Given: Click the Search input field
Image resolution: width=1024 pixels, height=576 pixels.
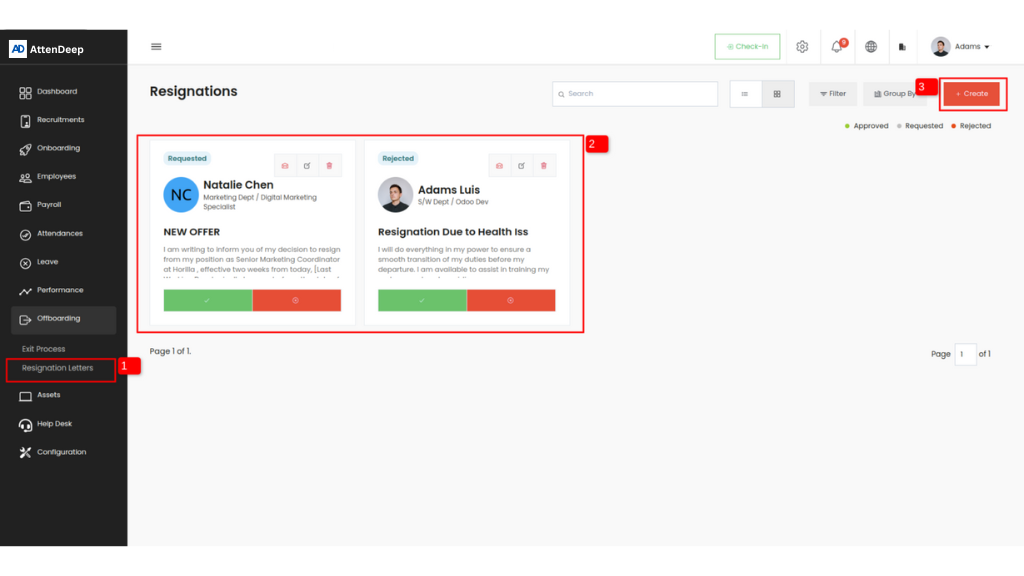Looking at the screenshot, I should 635,94.
